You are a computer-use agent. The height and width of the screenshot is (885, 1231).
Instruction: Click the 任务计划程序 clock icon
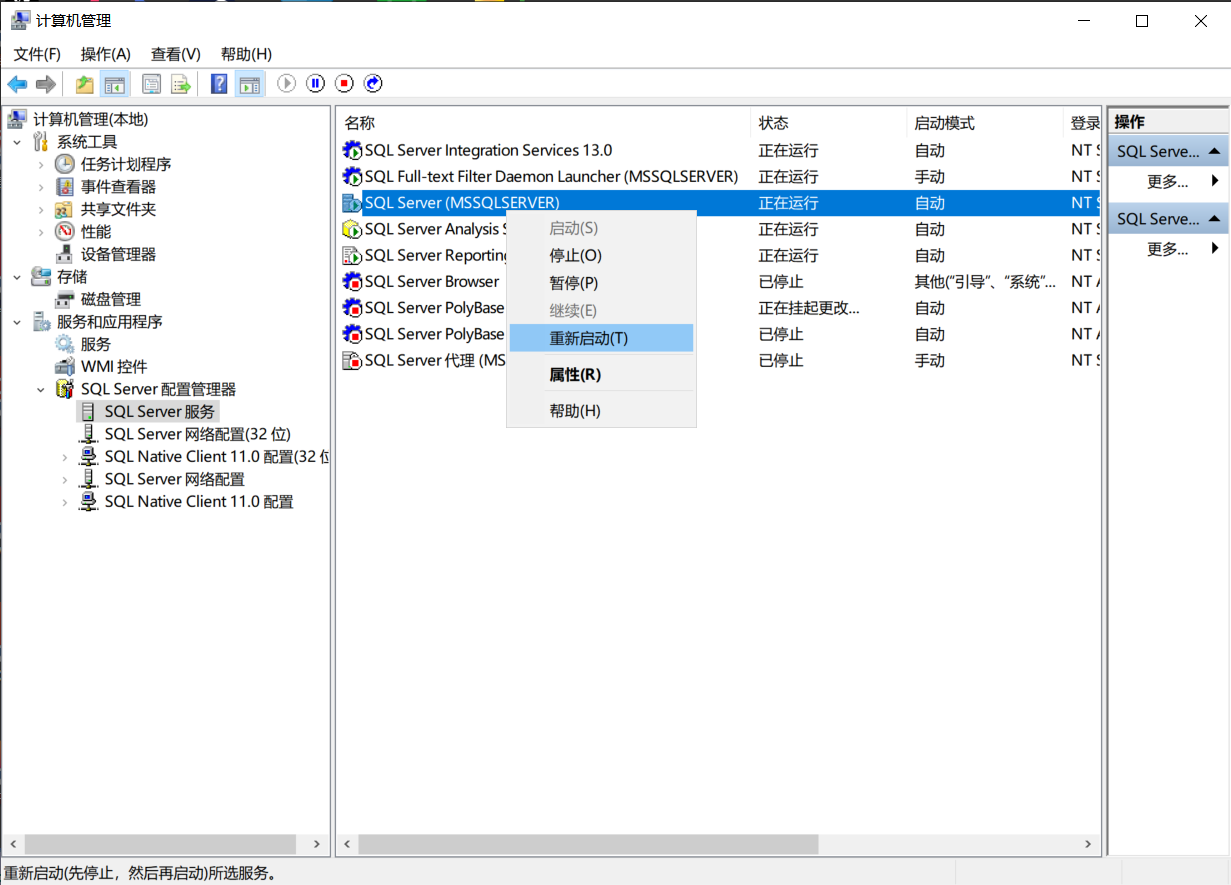coord(64,164)
